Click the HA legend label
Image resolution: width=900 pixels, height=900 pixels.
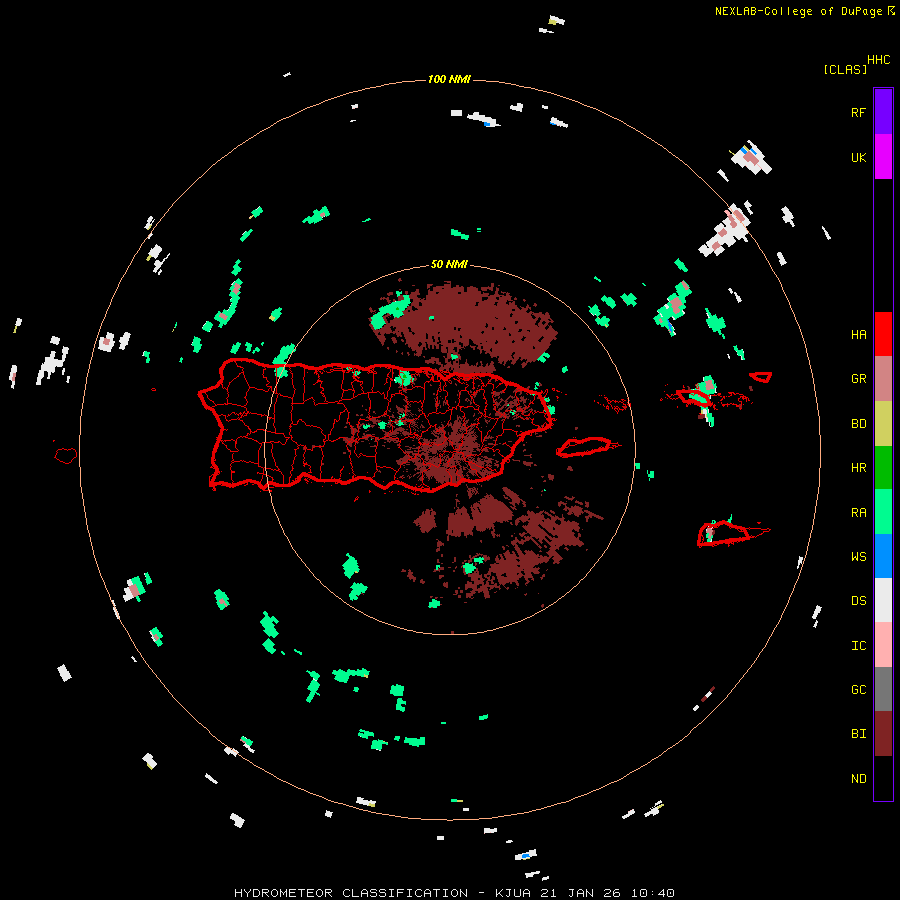click(858, 334)
